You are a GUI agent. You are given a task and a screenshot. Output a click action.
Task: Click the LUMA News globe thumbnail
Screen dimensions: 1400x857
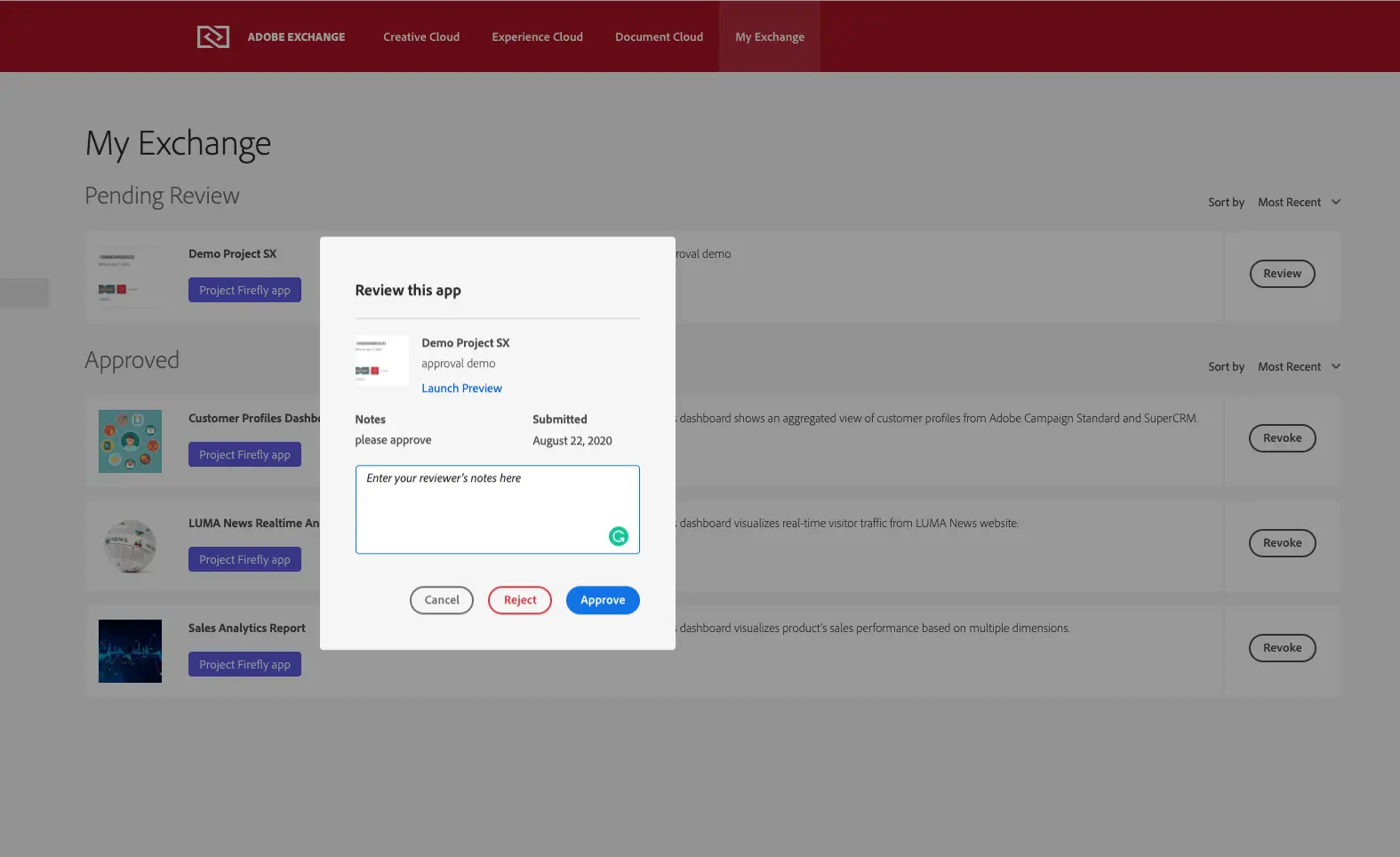pos(130,546)
